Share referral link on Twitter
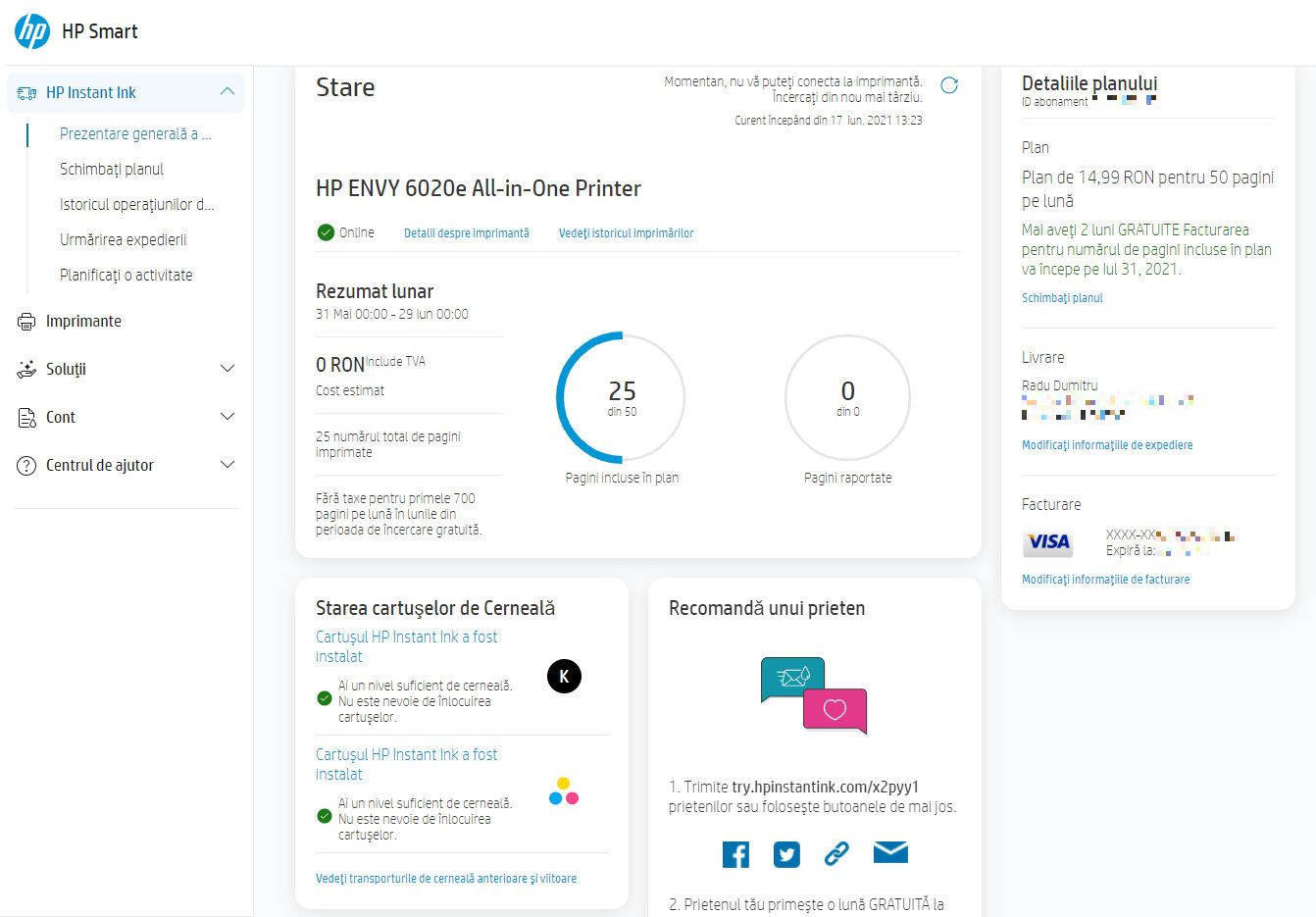This screenshot has height=917, width=1316. (786, 854)
